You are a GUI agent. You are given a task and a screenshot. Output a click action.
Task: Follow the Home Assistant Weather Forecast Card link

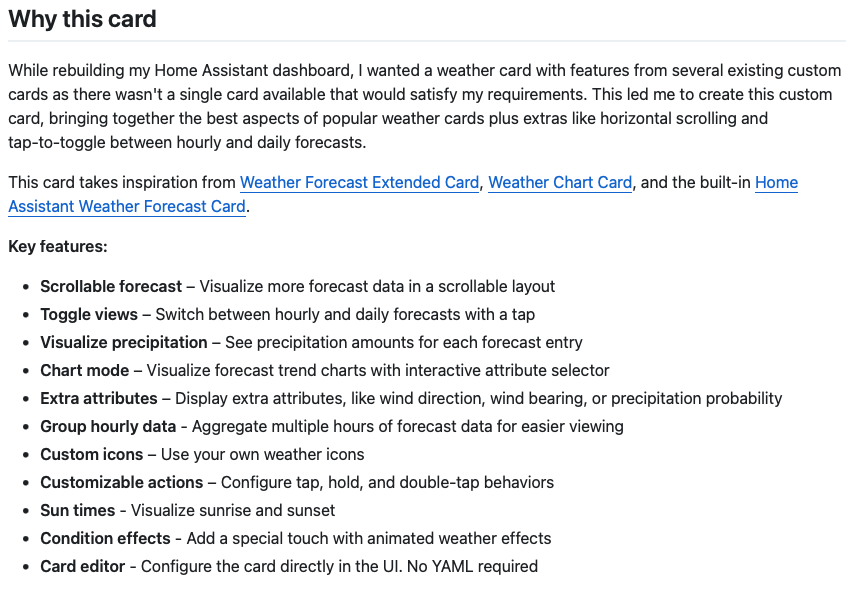(127, 207)
